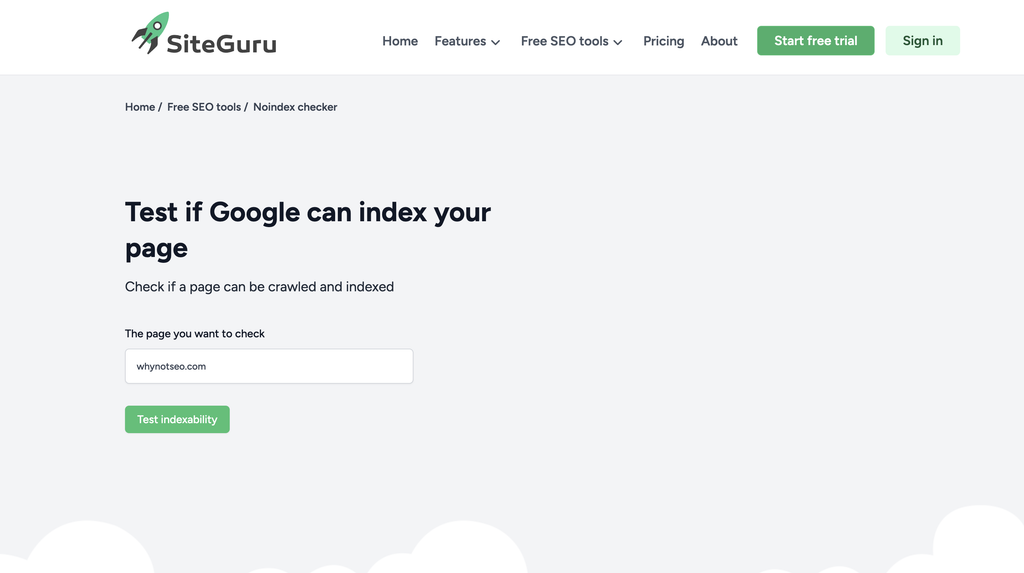Click the SiteGuru wordmark text
The width and height of the screenshot is (1024, 573).
[221, 44]
